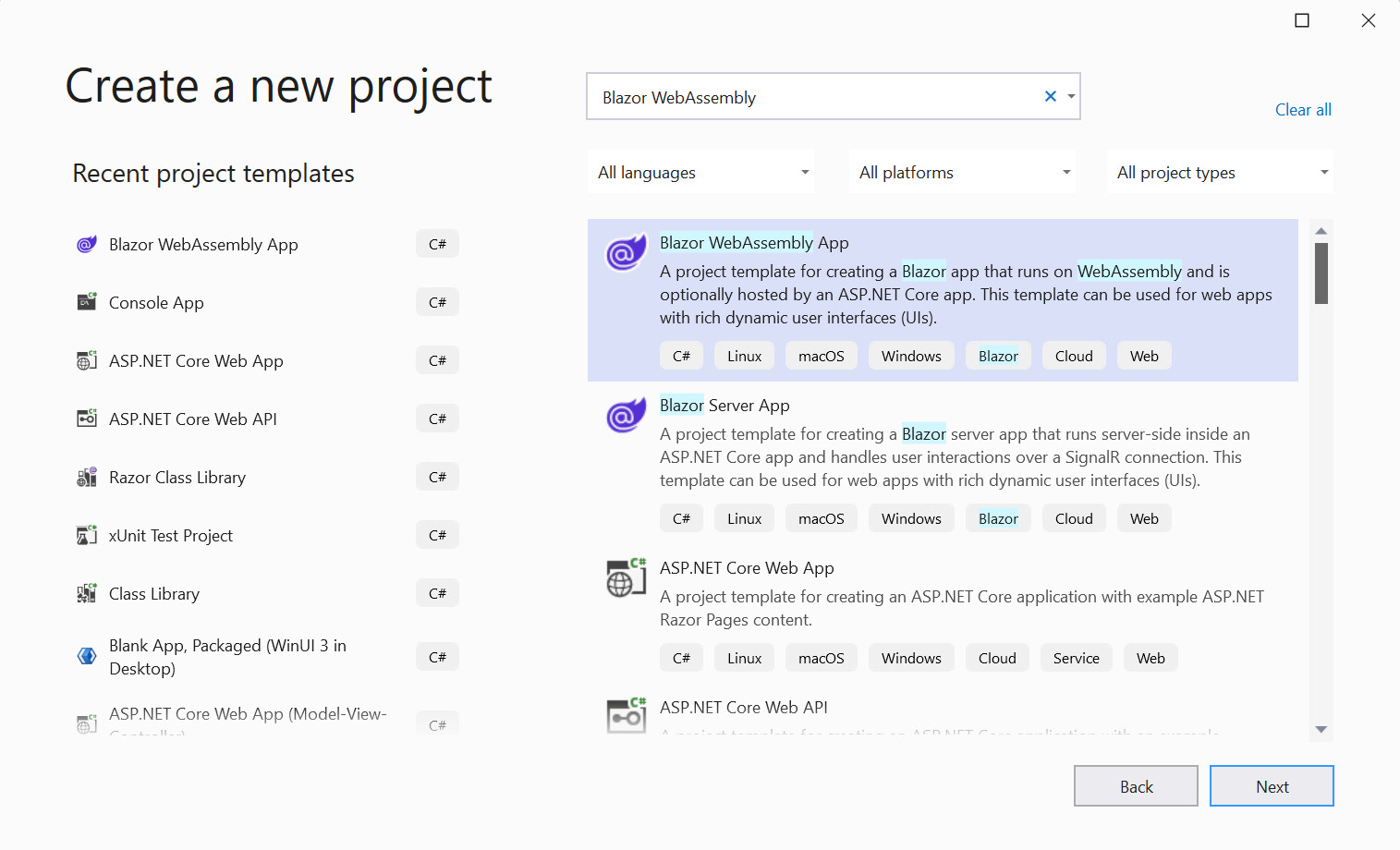Select the Blazor Server App result title
The height and width of the screenshot is (850, 1400).
(x=724, y=406)
